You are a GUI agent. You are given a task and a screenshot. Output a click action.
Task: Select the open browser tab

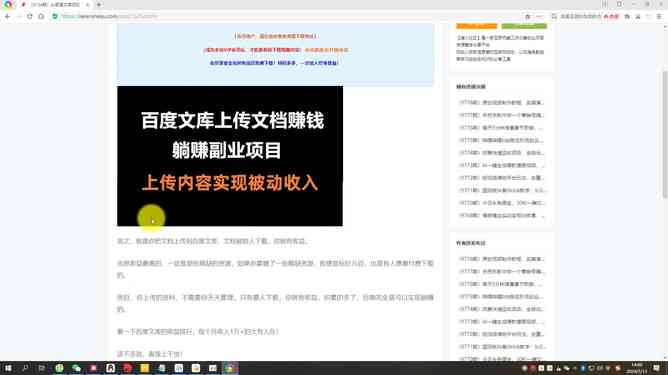(55, 5)
